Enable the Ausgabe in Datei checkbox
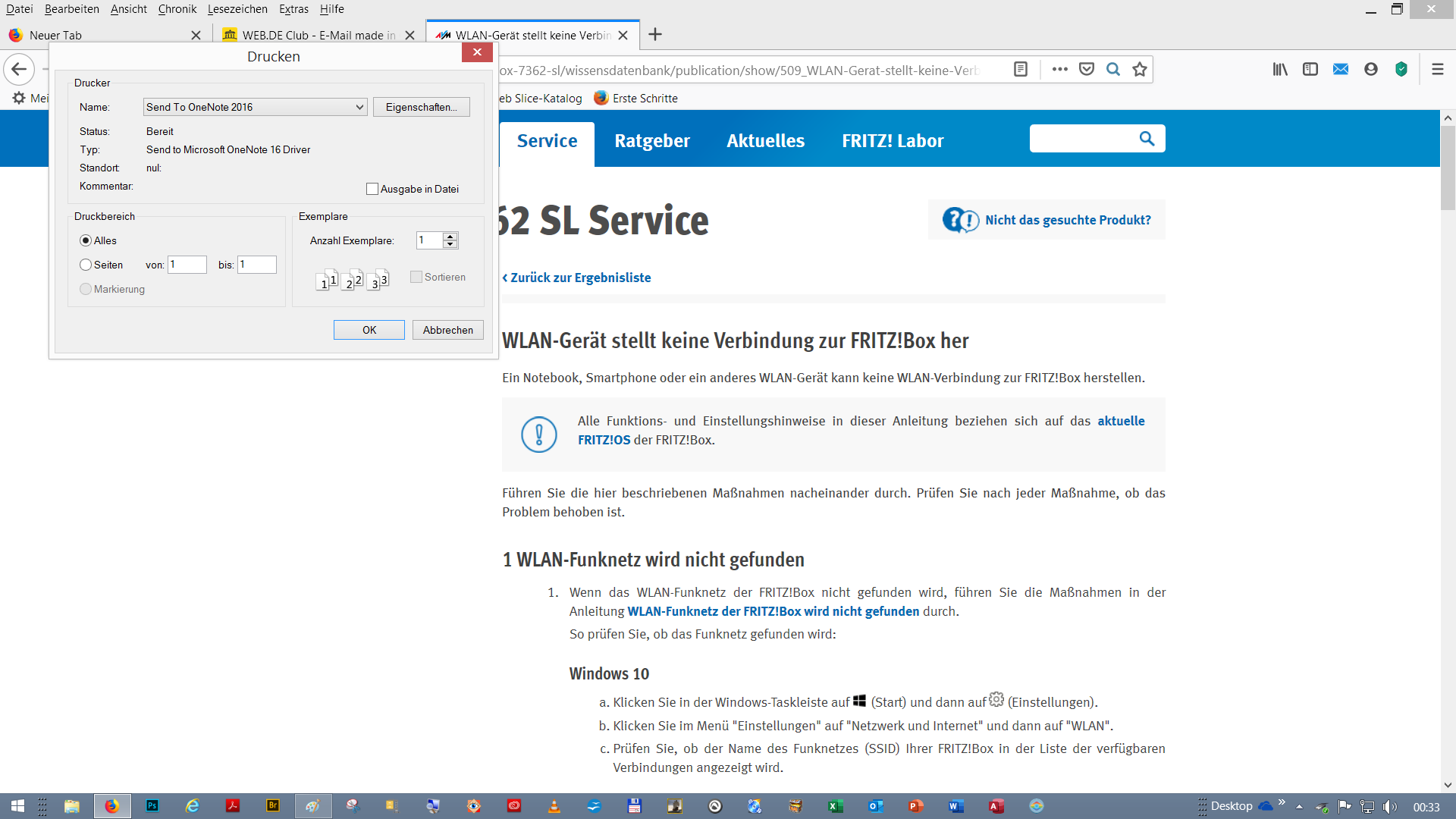The image size is (1456, 819). [x=372, y=189]
